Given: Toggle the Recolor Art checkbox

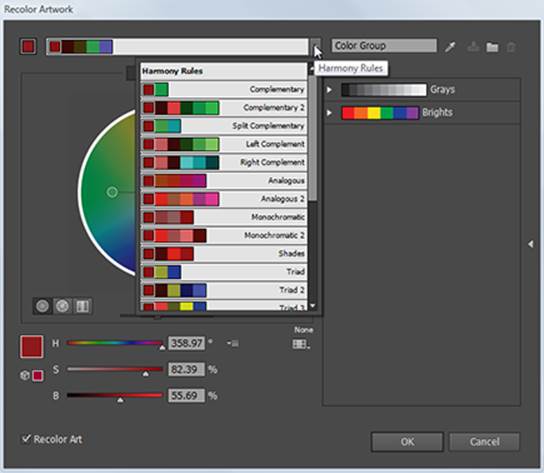Looking at the screenshot, I should point(26,439).
